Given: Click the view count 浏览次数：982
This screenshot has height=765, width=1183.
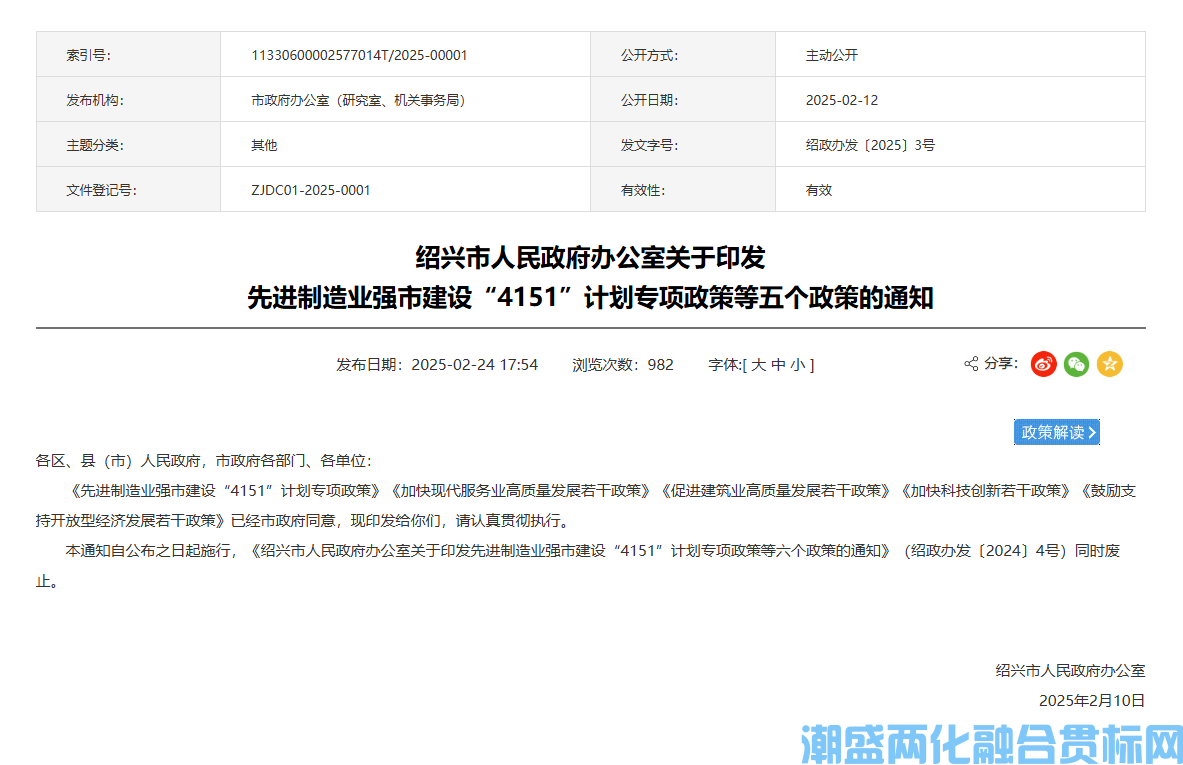Looking at the screenshot, I should pos(622,365).
